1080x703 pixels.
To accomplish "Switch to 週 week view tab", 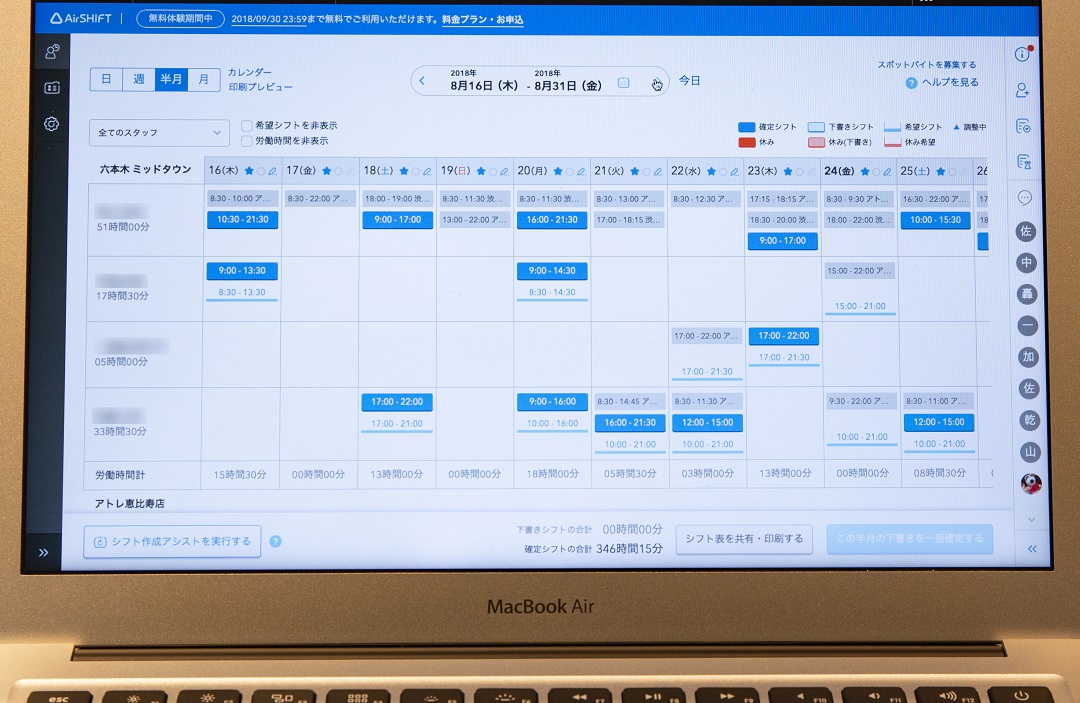I will point(138,79).
